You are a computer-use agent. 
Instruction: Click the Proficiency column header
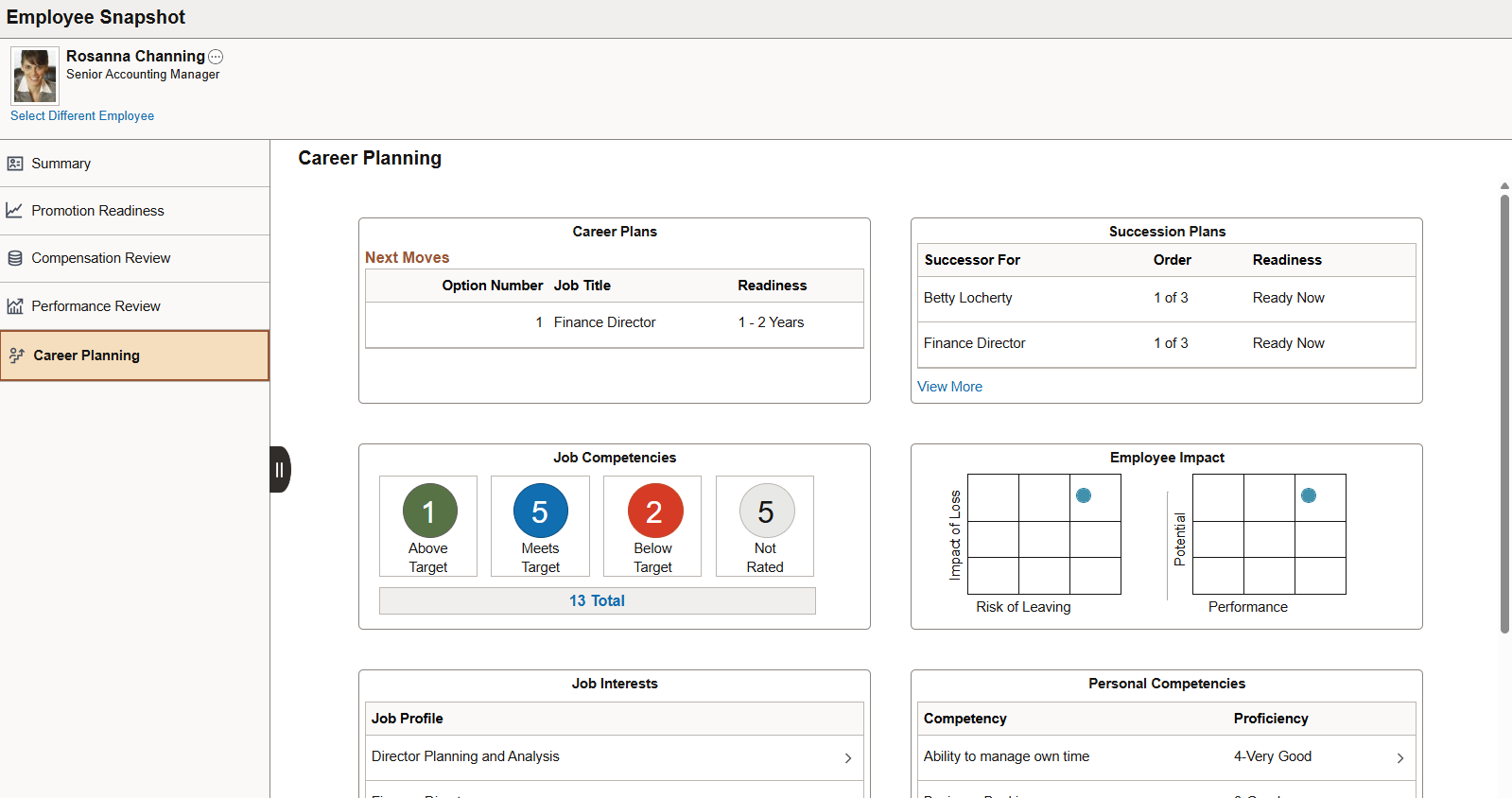pos(1271,719)
